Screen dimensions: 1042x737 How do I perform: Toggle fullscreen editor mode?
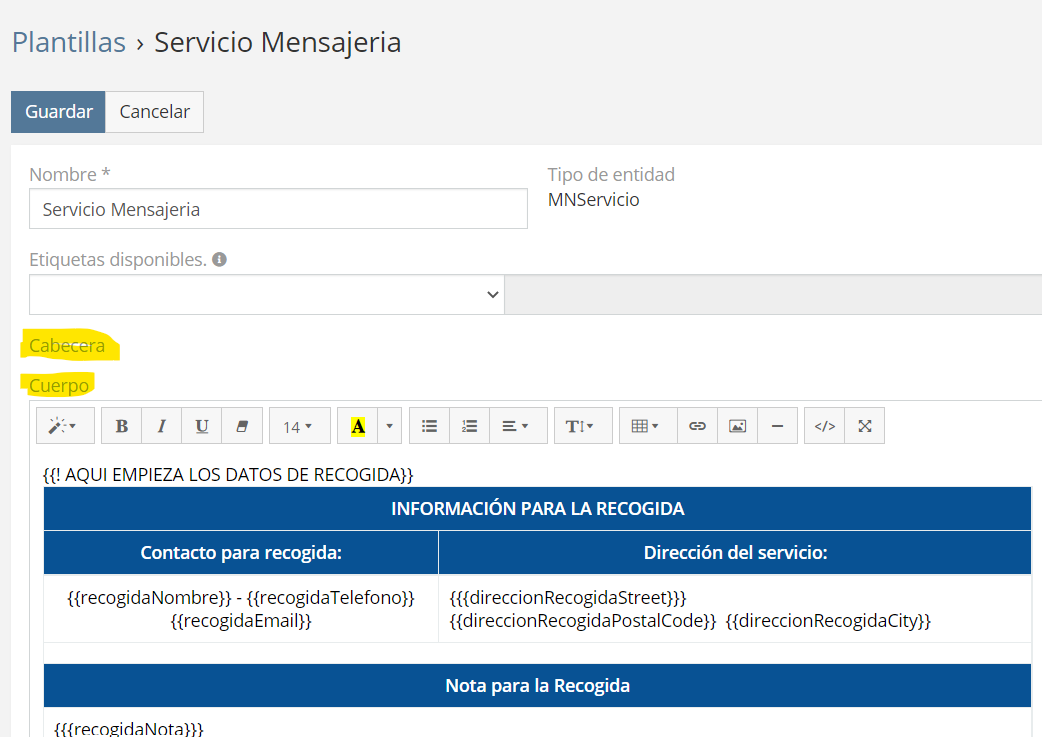[864, 426]
